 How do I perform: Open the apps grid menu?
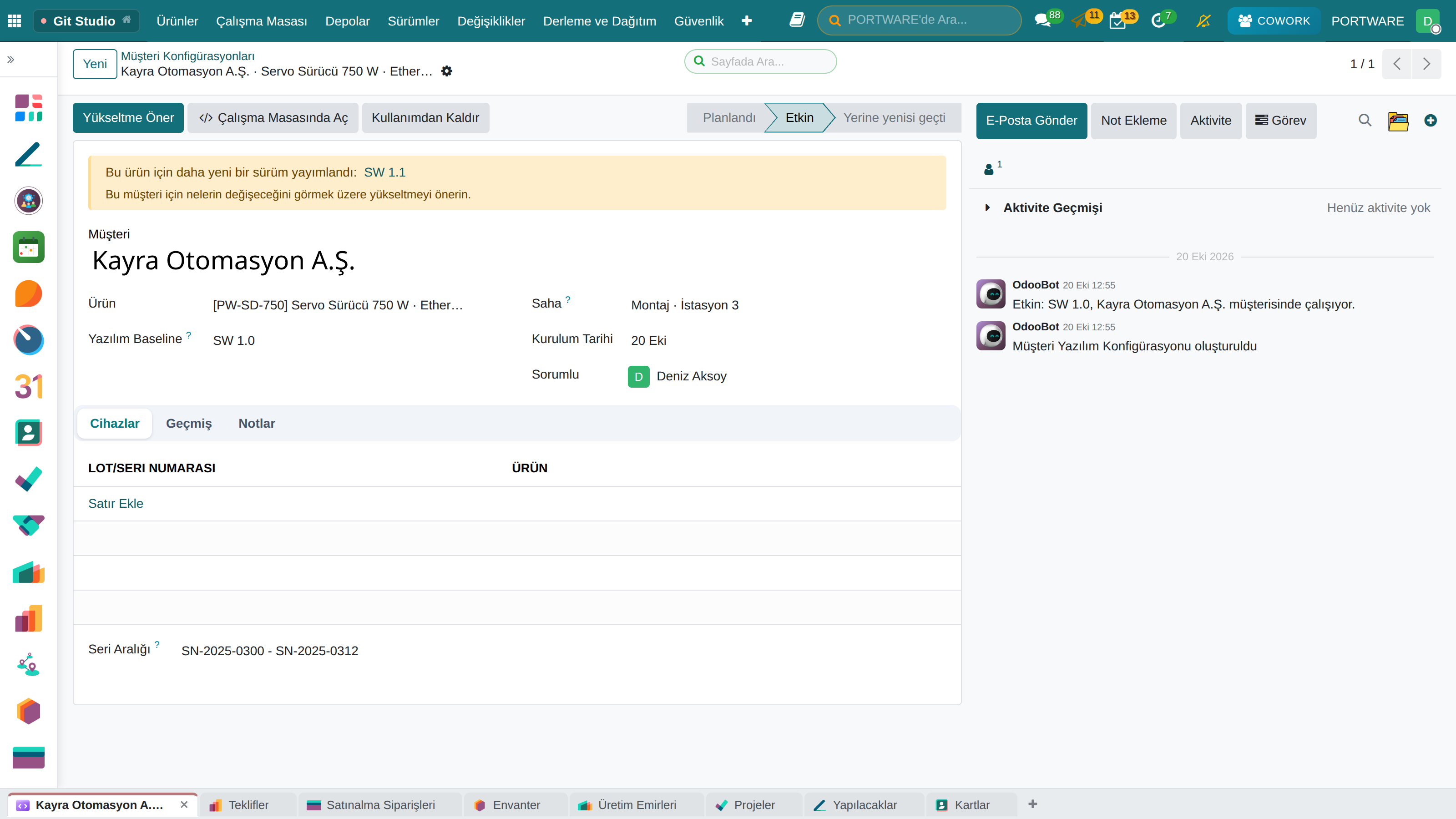click(x=15, y=21)
